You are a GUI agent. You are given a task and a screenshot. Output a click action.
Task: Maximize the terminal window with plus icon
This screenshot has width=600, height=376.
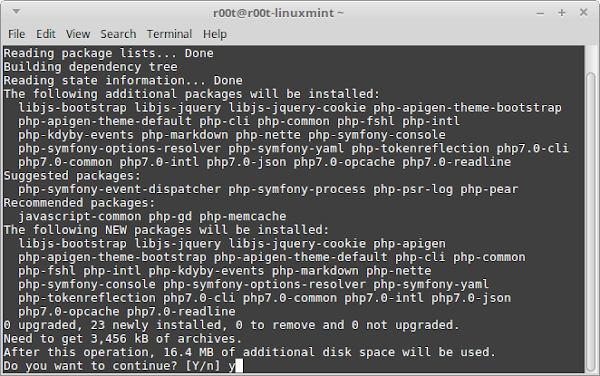[x=561, y=13]
